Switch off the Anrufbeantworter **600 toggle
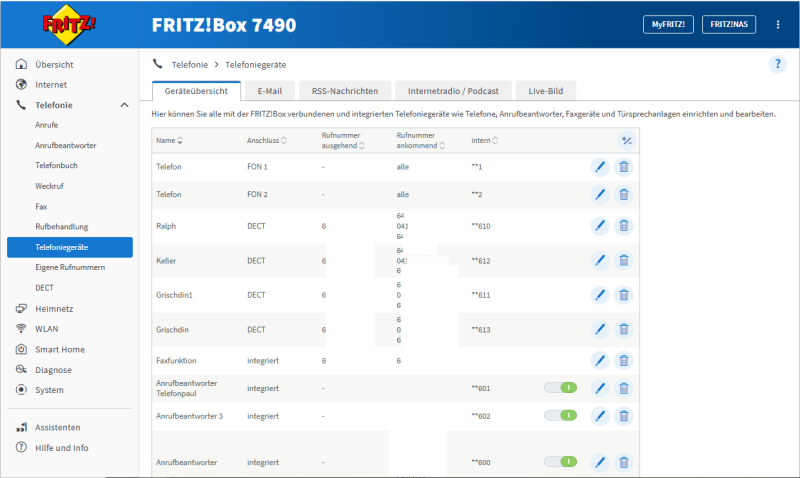This screenshot has height=478, width=800. (560, 462)
